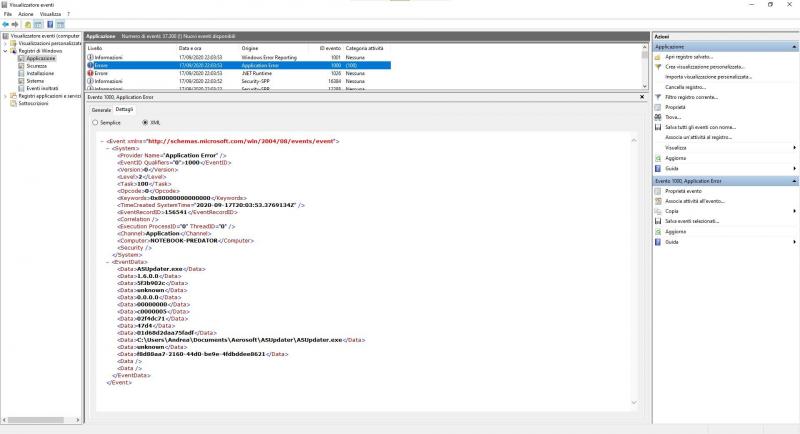Click Apri registro salvato action

[x=689, y=57]
